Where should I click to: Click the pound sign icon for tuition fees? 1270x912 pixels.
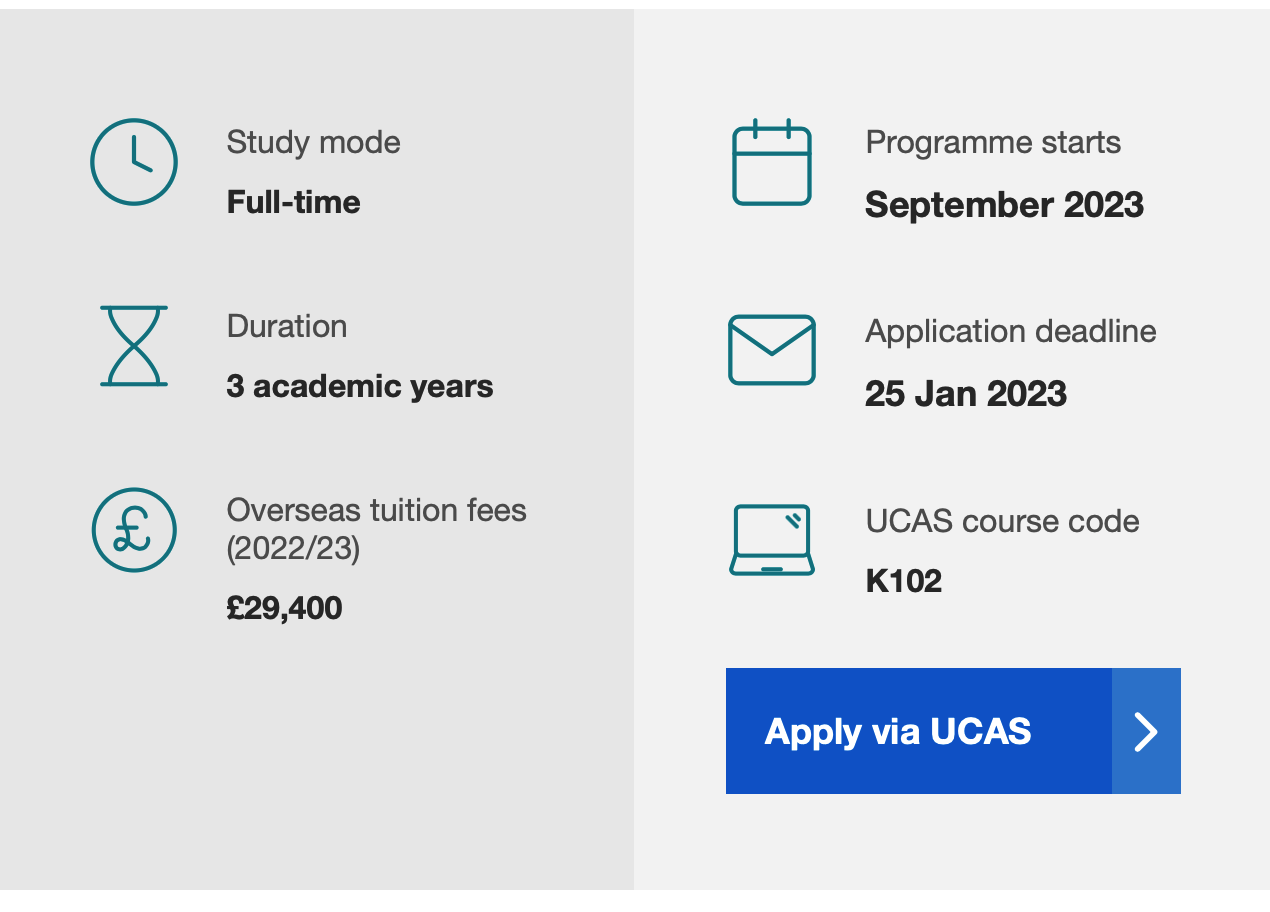click(134, 530)
